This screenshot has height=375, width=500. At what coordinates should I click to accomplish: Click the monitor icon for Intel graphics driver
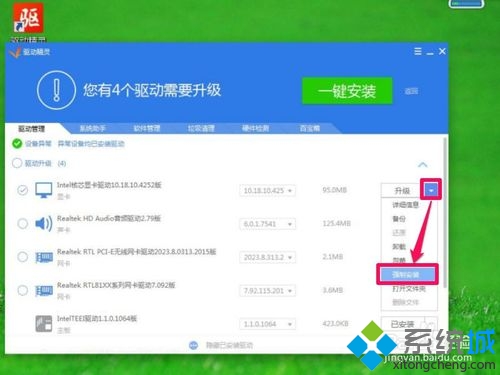pyautogui.click(x=44, y=190)
